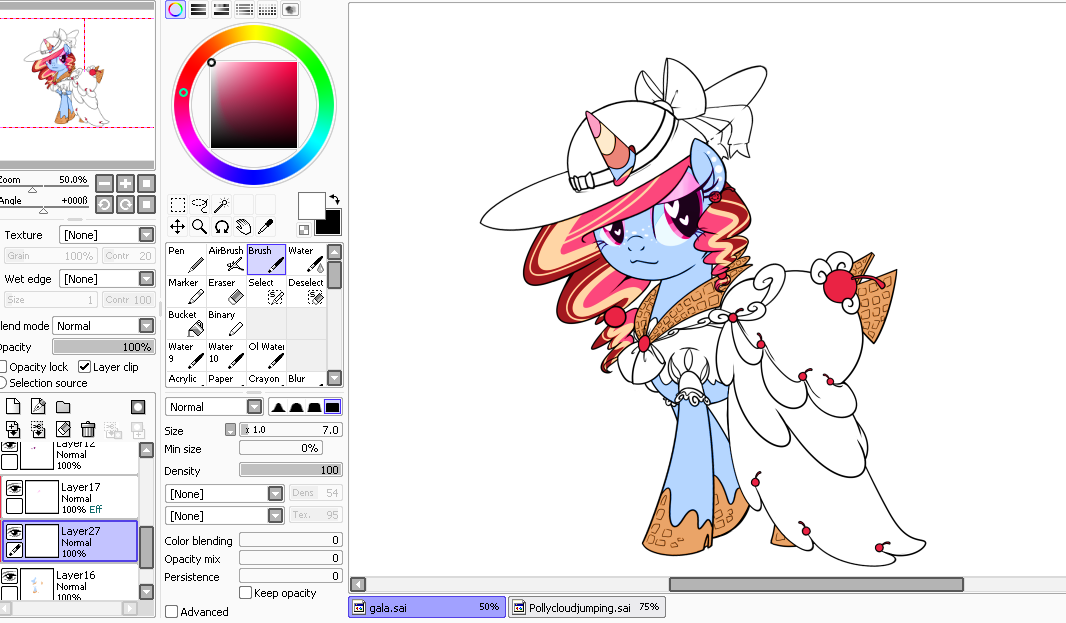Delete the selected layer with trash icon

pyautogui.click(x=88, y=429)
